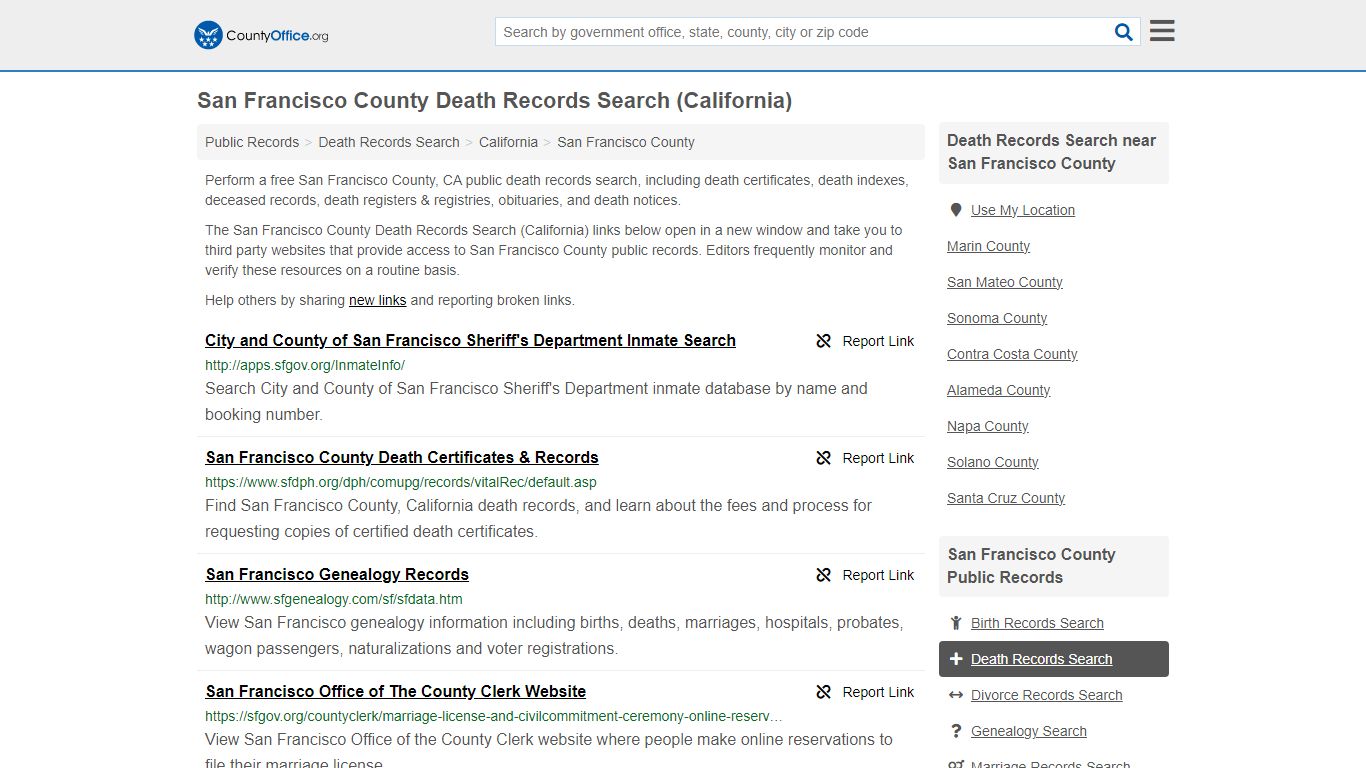Viewport: 1366px width, 768px height.
Task: Select Solano County
Action: [993, 462]
